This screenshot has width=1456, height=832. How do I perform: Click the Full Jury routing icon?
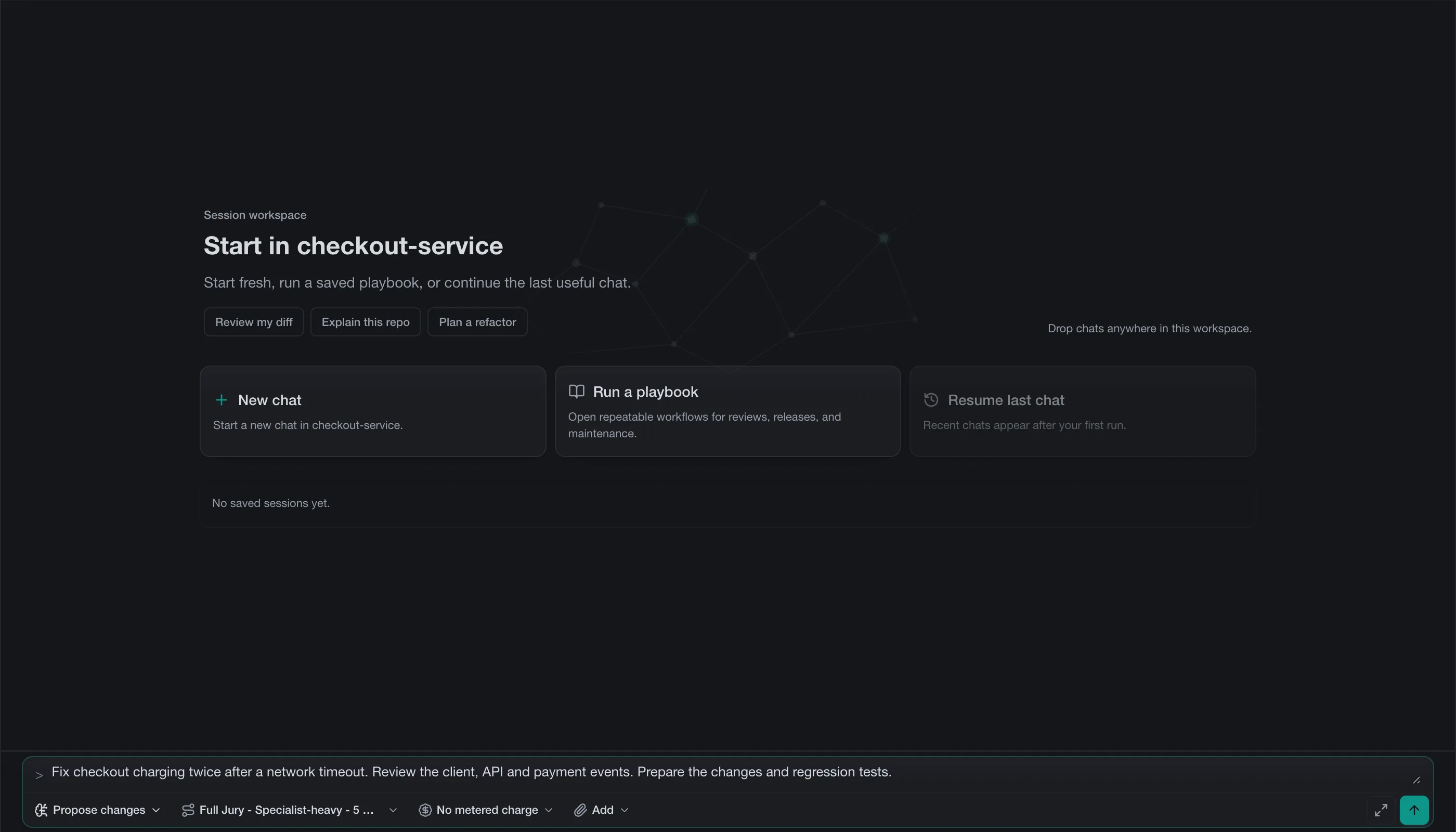(187, 810)
